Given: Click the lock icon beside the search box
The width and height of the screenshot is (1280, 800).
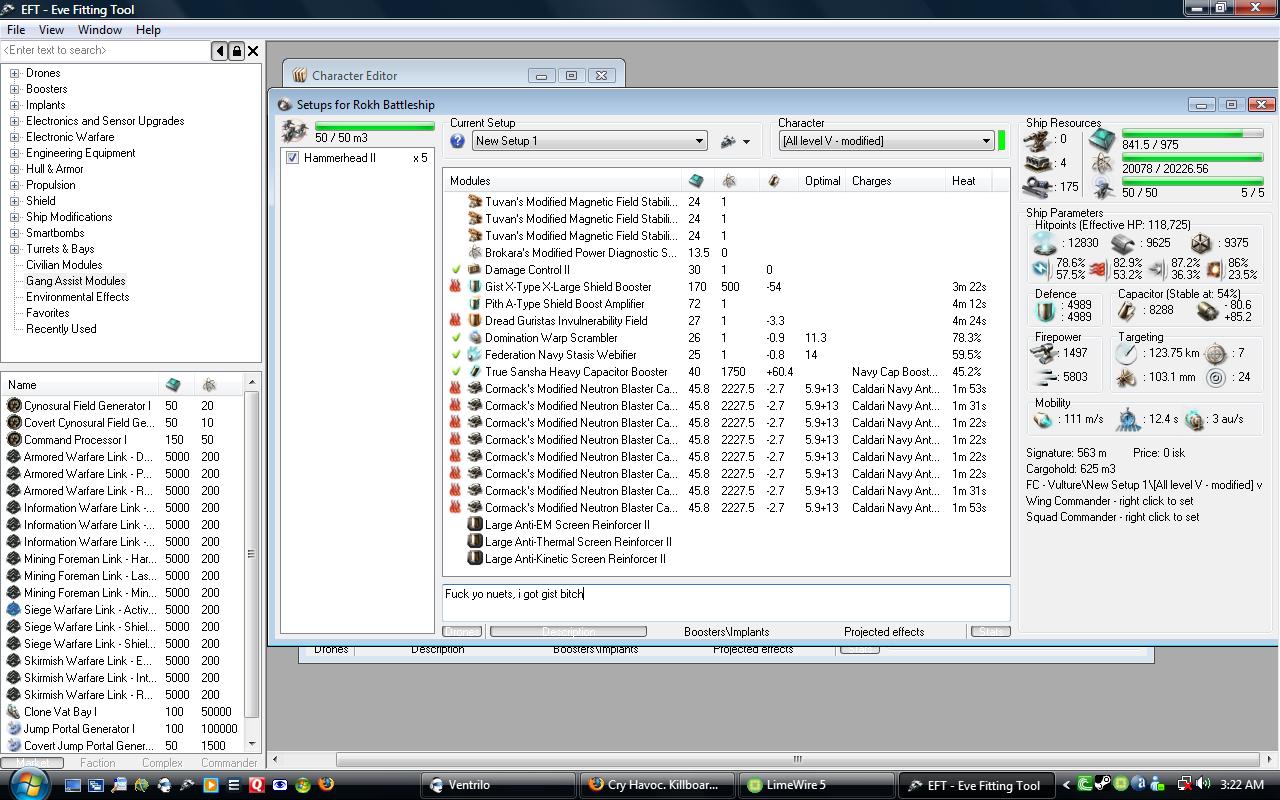Looking at the screenshot, I should pos(237,50).
